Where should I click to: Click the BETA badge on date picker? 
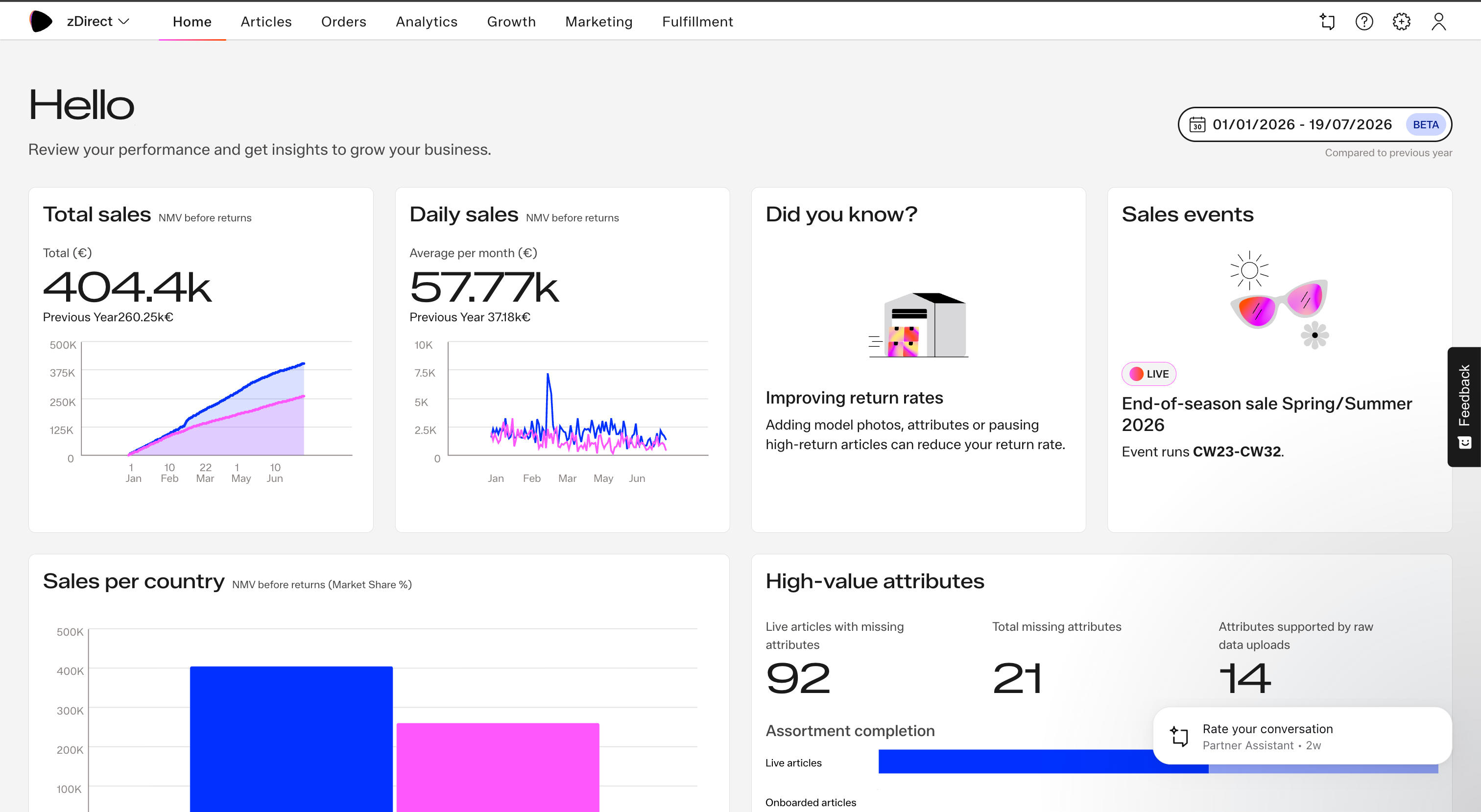point(1426,124)
